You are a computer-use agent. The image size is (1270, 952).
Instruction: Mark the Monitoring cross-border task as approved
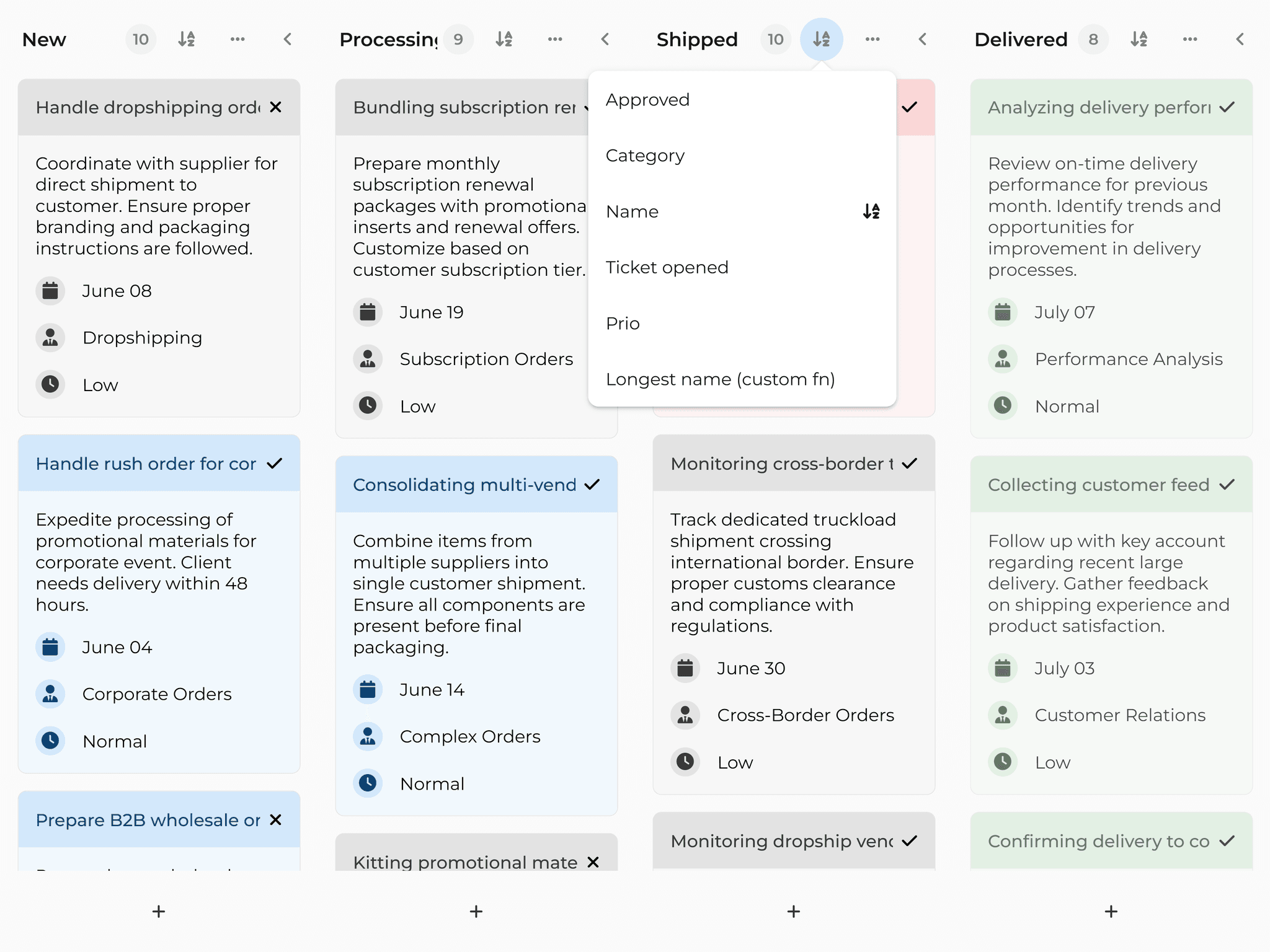(910, 463)
